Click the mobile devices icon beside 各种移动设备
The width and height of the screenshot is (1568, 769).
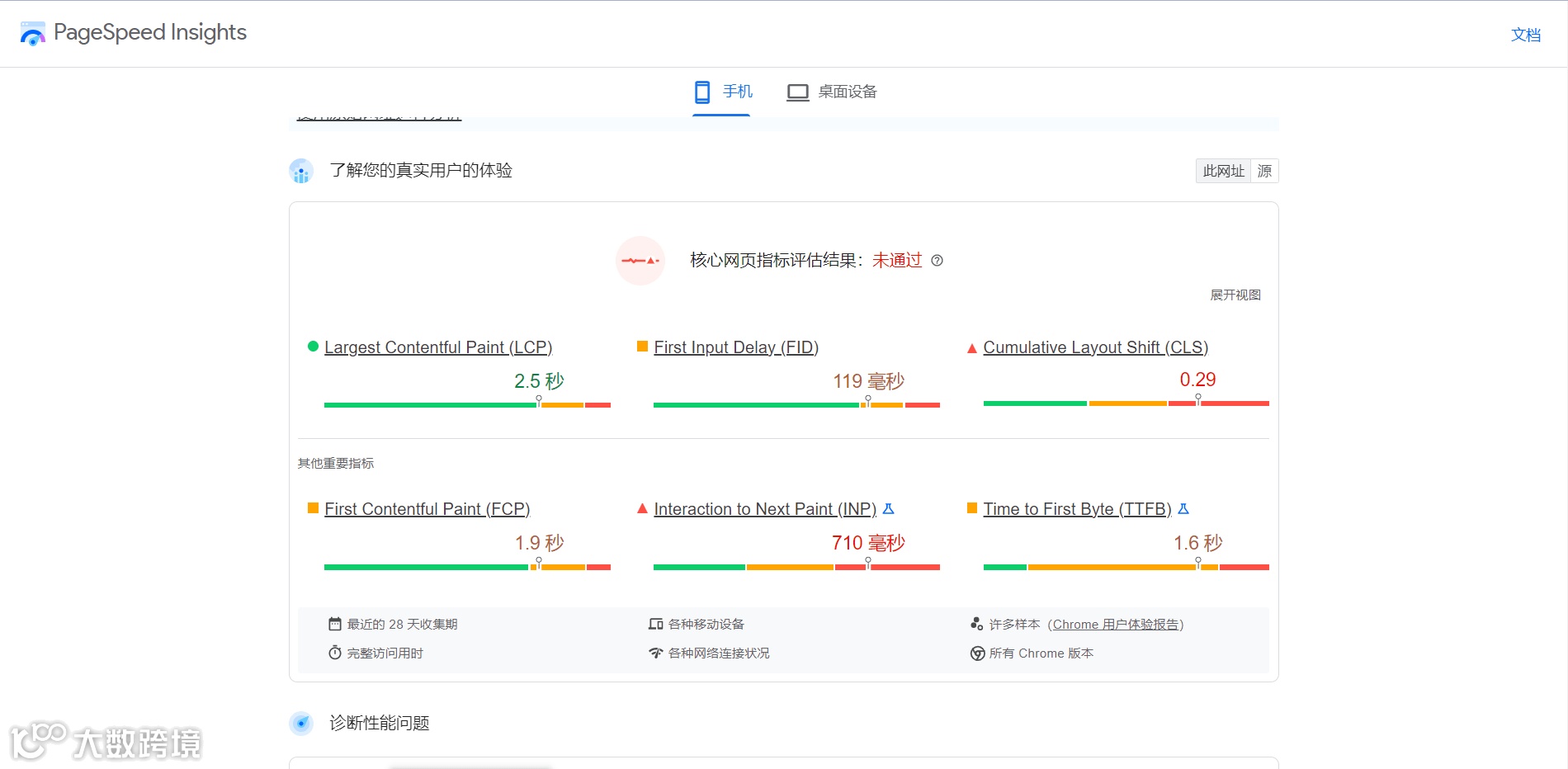(x=655, y=624)
